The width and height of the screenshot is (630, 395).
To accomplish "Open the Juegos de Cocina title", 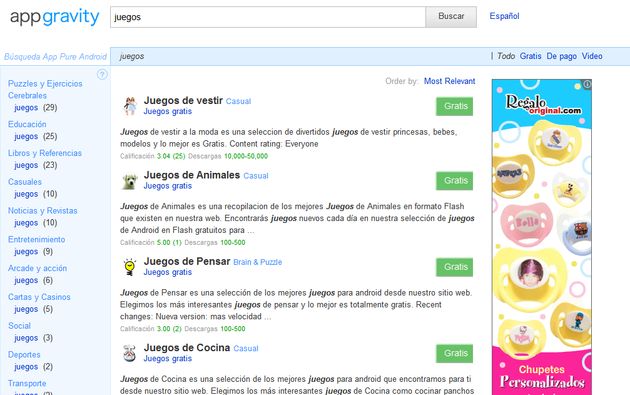I will tap(187, 348).
